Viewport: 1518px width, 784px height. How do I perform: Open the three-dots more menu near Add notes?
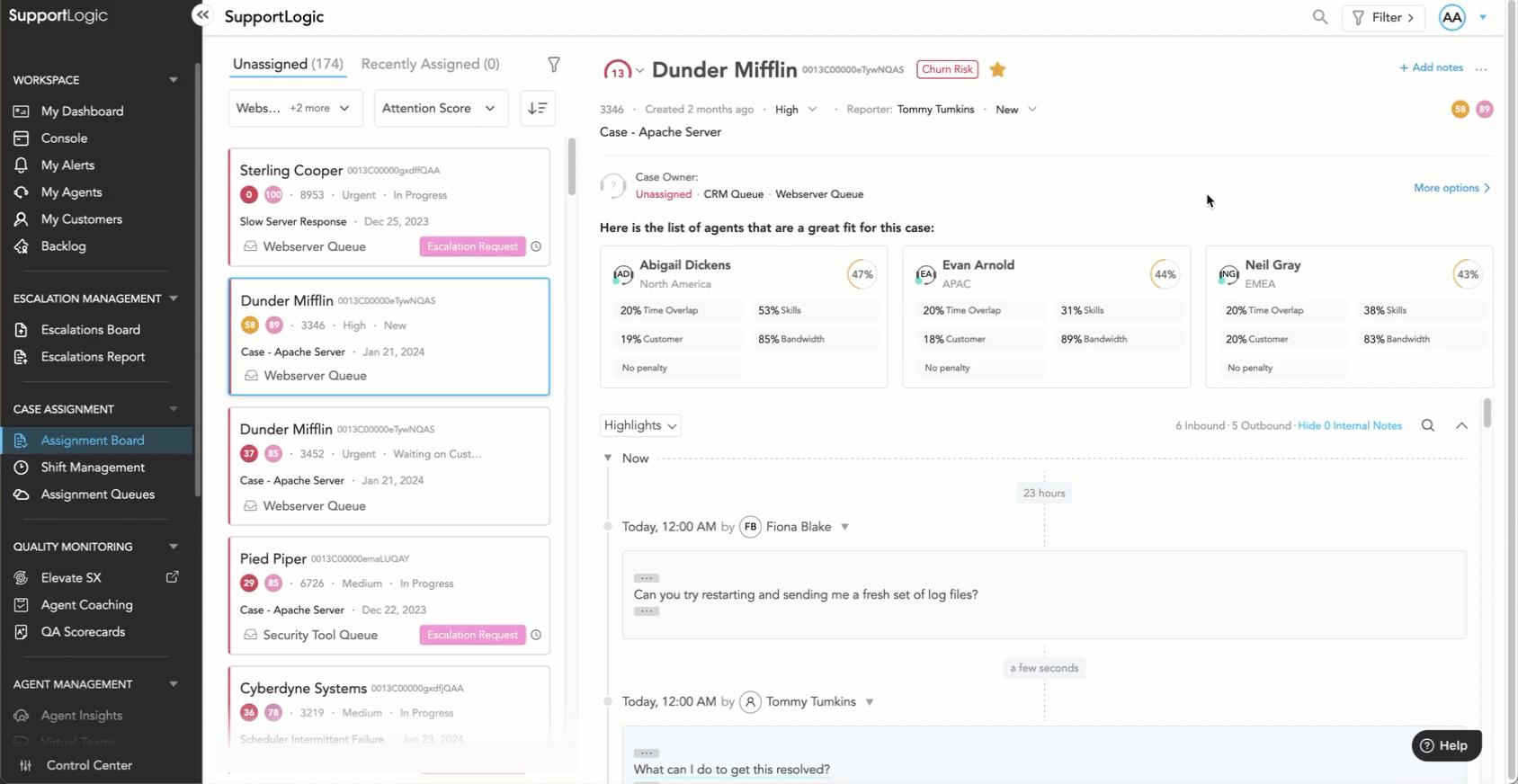click(1481, 68)
